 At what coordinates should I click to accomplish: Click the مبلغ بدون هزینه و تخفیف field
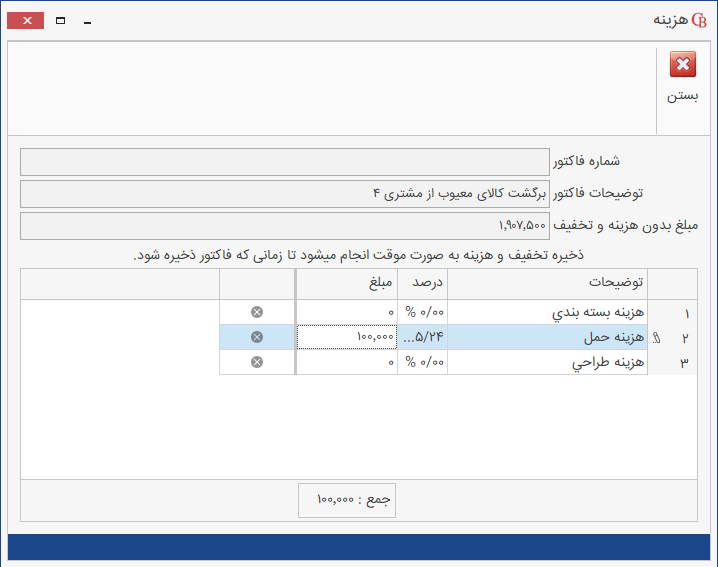click(284, 226)
